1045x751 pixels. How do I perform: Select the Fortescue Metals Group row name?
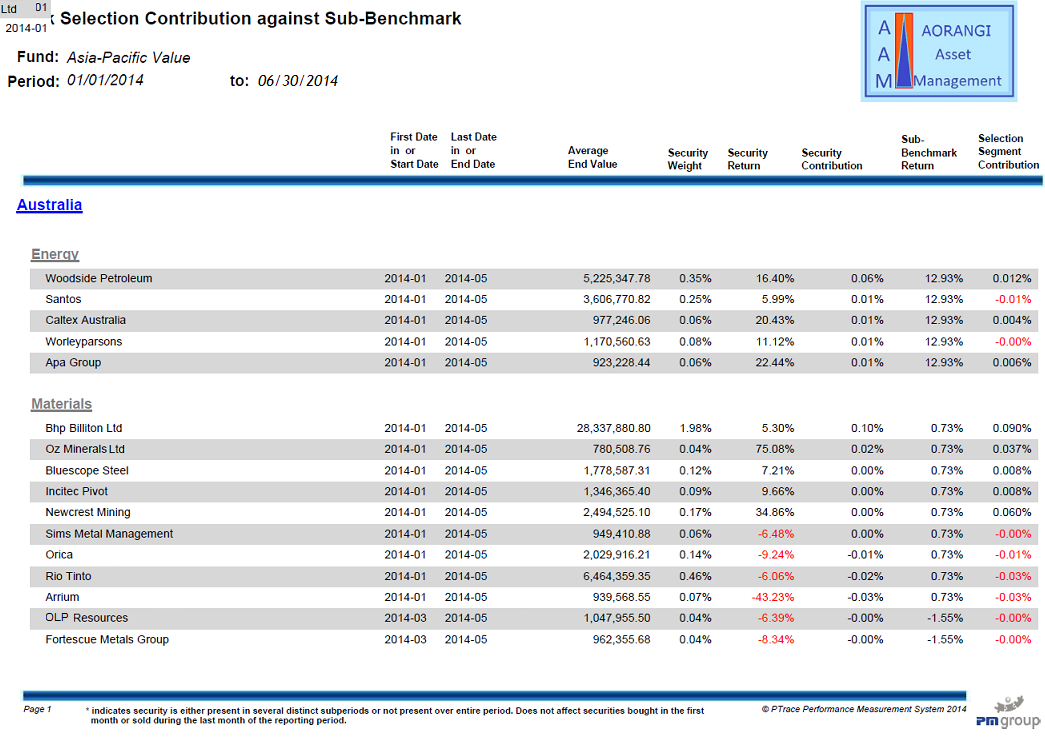[107, 639]
